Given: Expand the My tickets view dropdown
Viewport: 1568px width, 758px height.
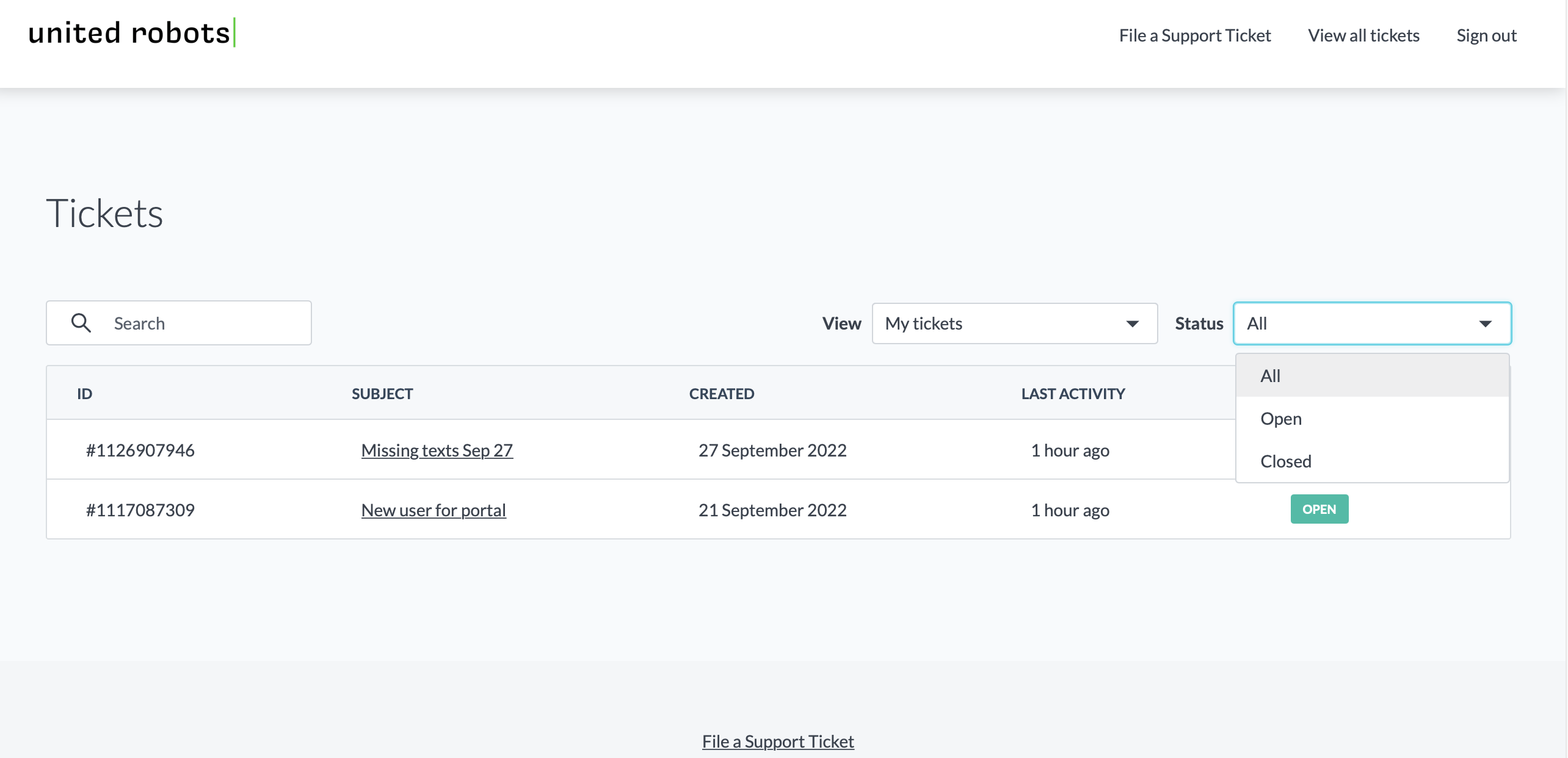Looking at the screenshot, I should tap(1014, 323).
